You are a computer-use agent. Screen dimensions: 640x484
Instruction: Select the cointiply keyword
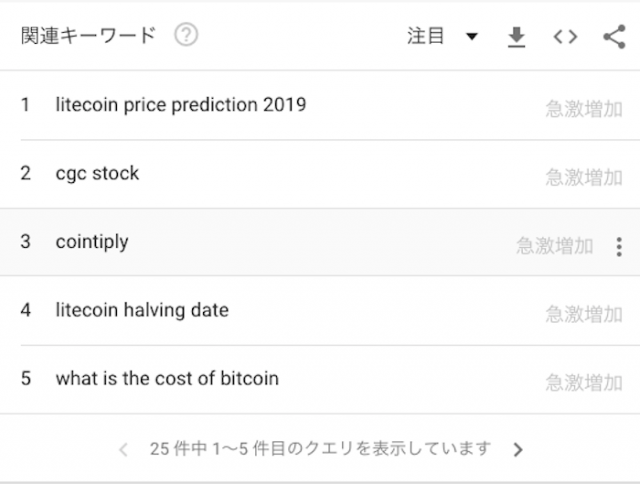(x=92, y=242)
